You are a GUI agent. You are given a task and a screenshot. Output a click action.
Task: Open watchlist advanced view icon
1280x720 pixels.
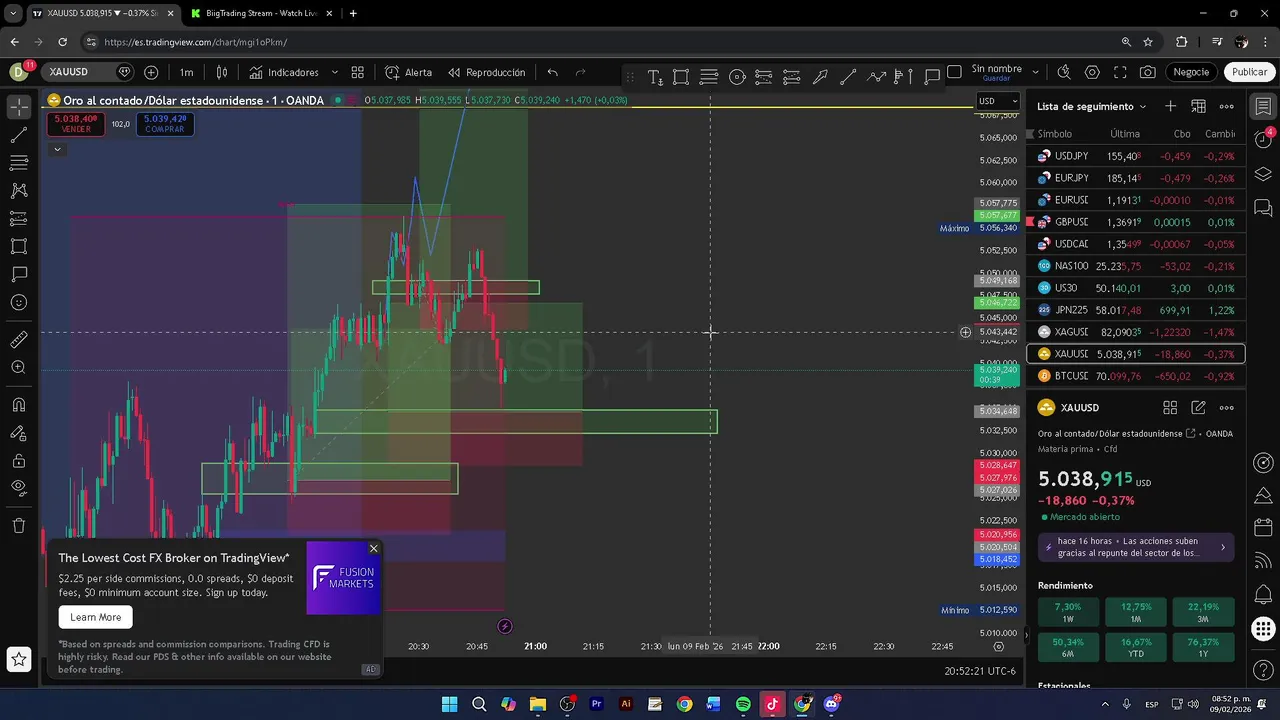click(x=1198, y=106)
